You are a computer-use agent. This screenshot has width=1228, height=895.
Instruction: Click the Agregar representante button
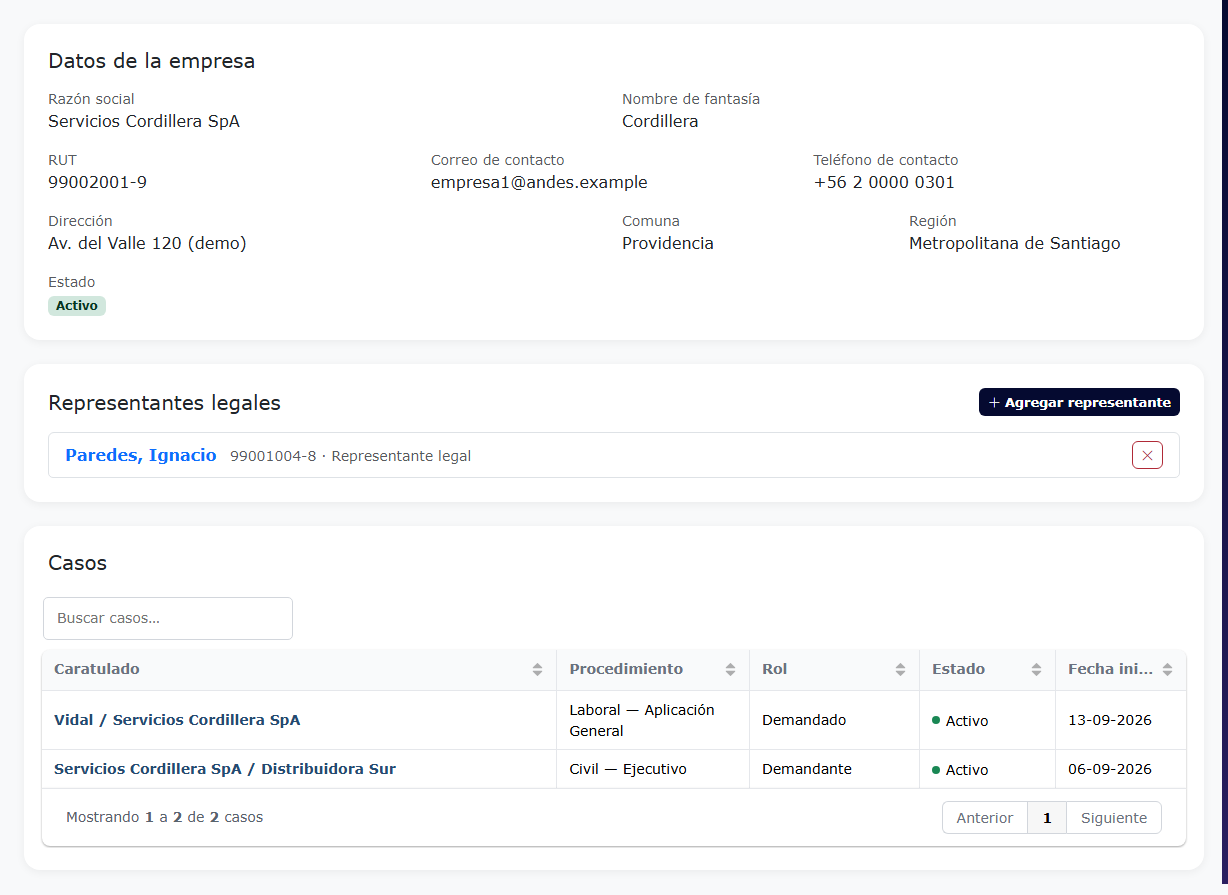point(1079,402)
